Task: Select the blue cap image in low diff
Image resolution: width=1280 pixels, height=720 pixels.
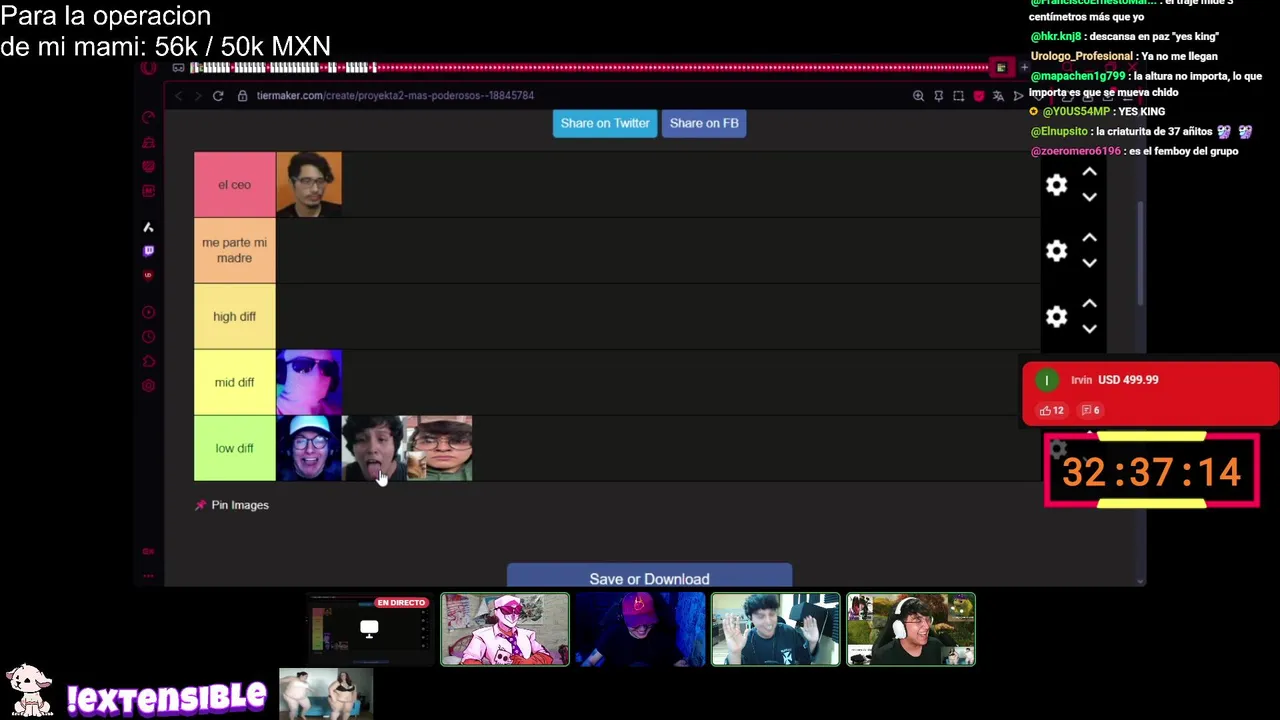Action: [x=309, y=448]
